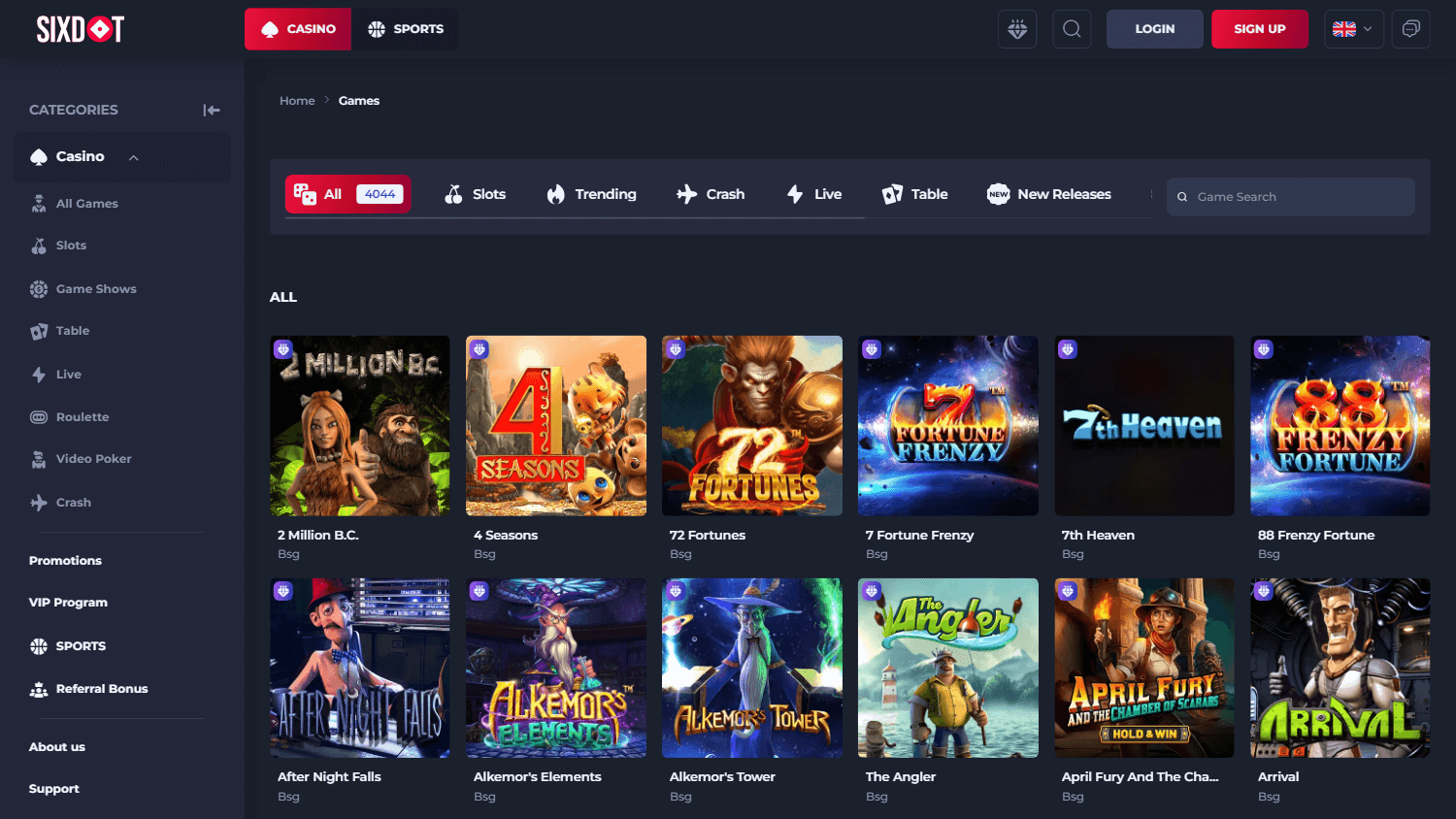Select the Trending filter tab
1456x819 pixels.
pos(591,194)
